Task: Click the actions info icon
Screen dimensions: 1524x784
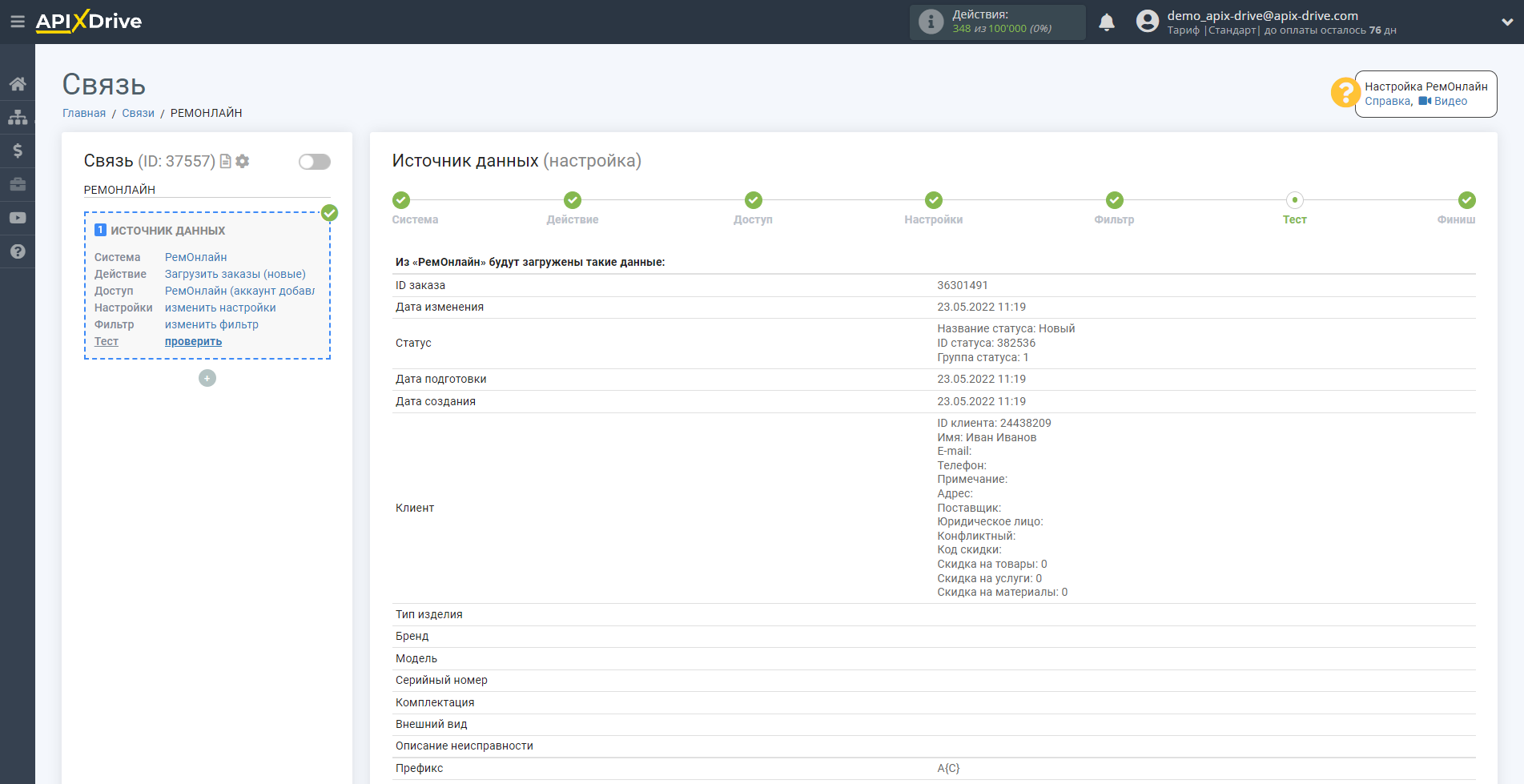Action: 931,22
